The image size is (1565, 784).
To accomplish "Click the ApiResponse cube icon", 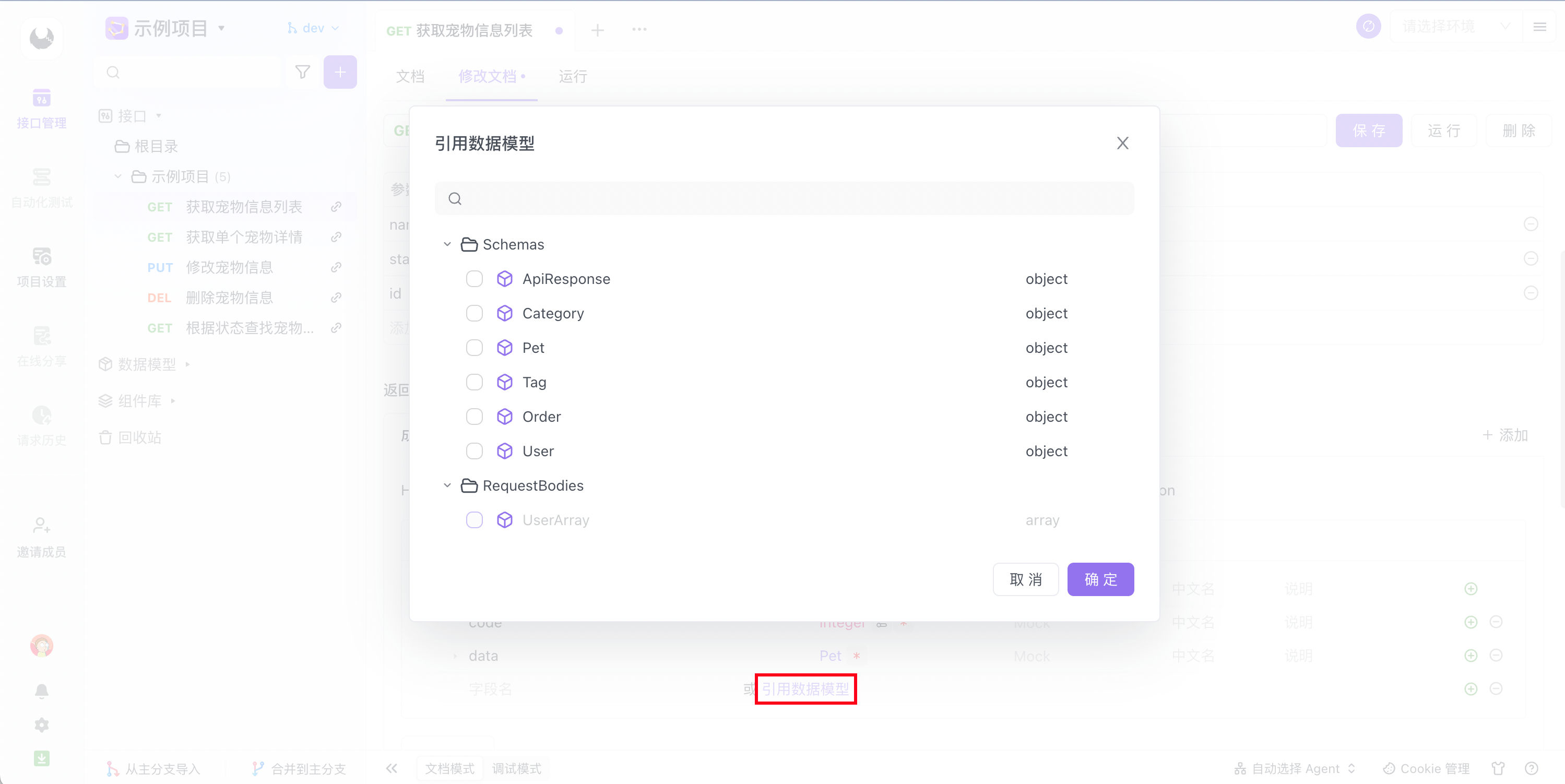I will pos(504,279).
